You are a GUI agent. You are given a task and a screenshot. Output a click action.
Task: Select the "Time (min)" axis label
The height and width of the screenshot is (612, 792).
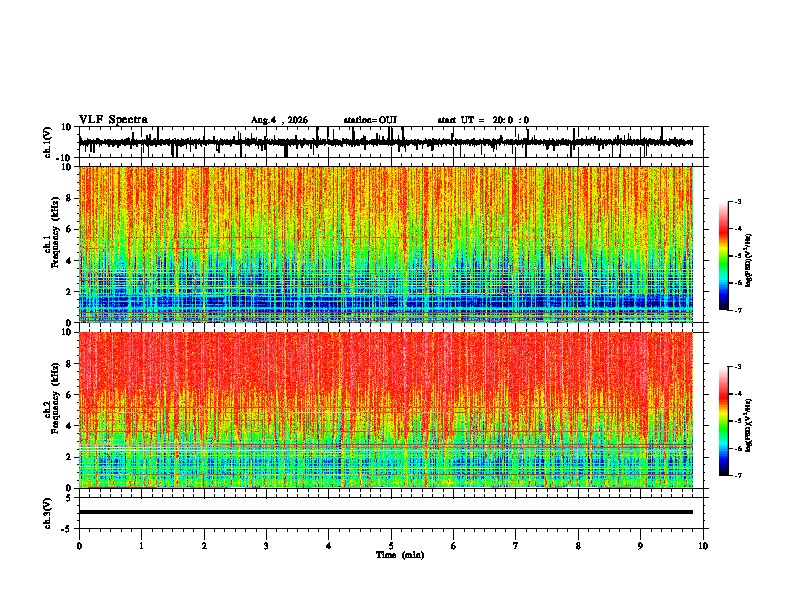(400, 555)
